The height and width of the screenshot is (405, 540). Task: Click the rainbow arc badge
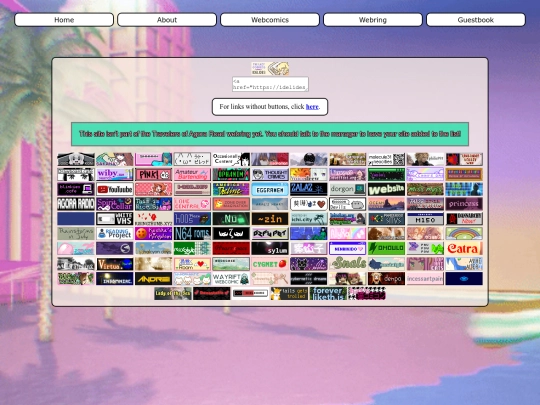coord(464,233)
